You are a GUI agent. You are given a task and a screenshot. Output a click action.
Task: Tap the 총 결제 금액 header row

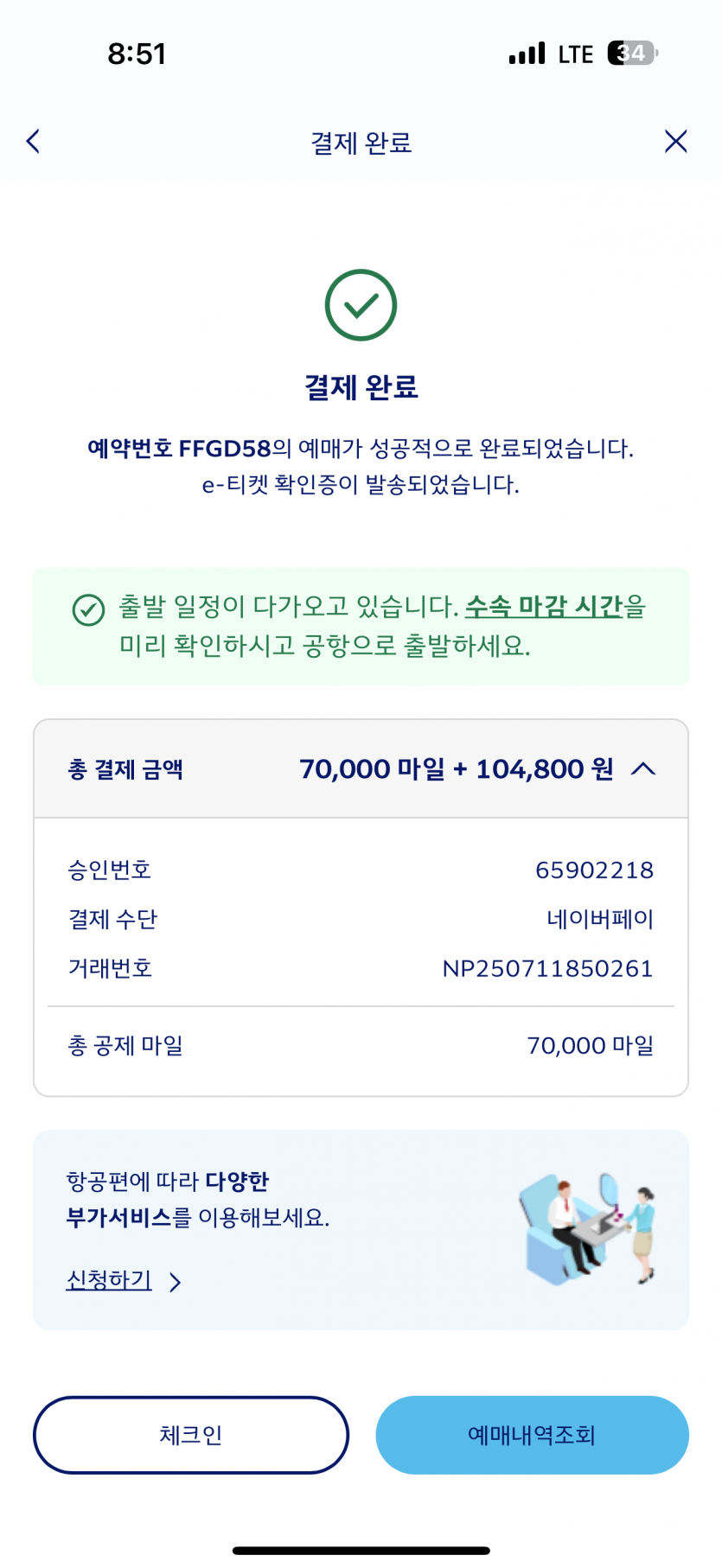tap(361, 768)
